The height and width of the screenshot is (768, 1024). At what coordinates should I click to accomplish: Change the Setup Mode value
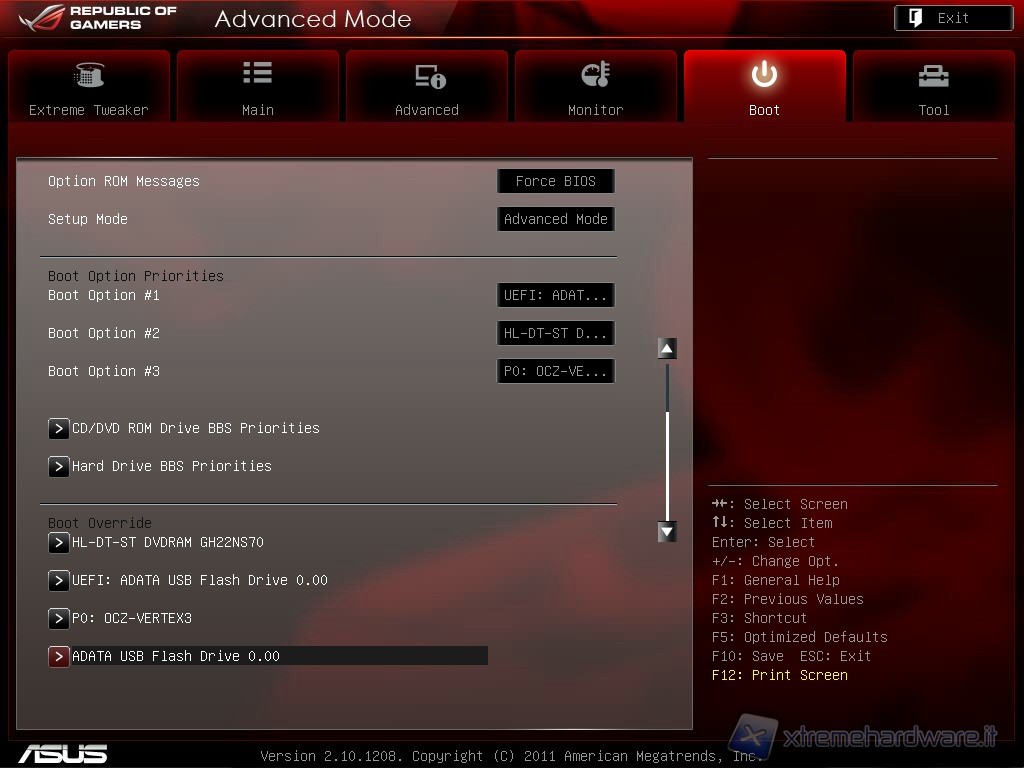click(x=555, y=219)
